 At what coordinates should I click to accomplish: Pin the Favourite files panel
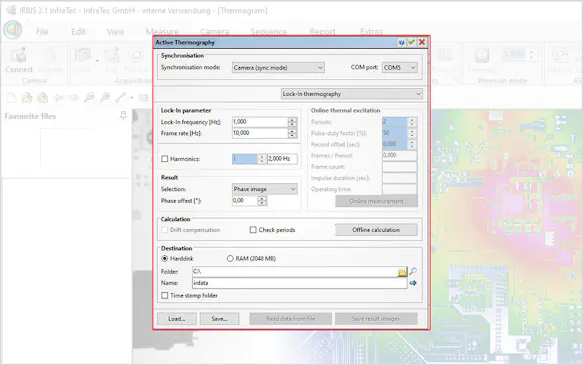[x=123, y=116]
